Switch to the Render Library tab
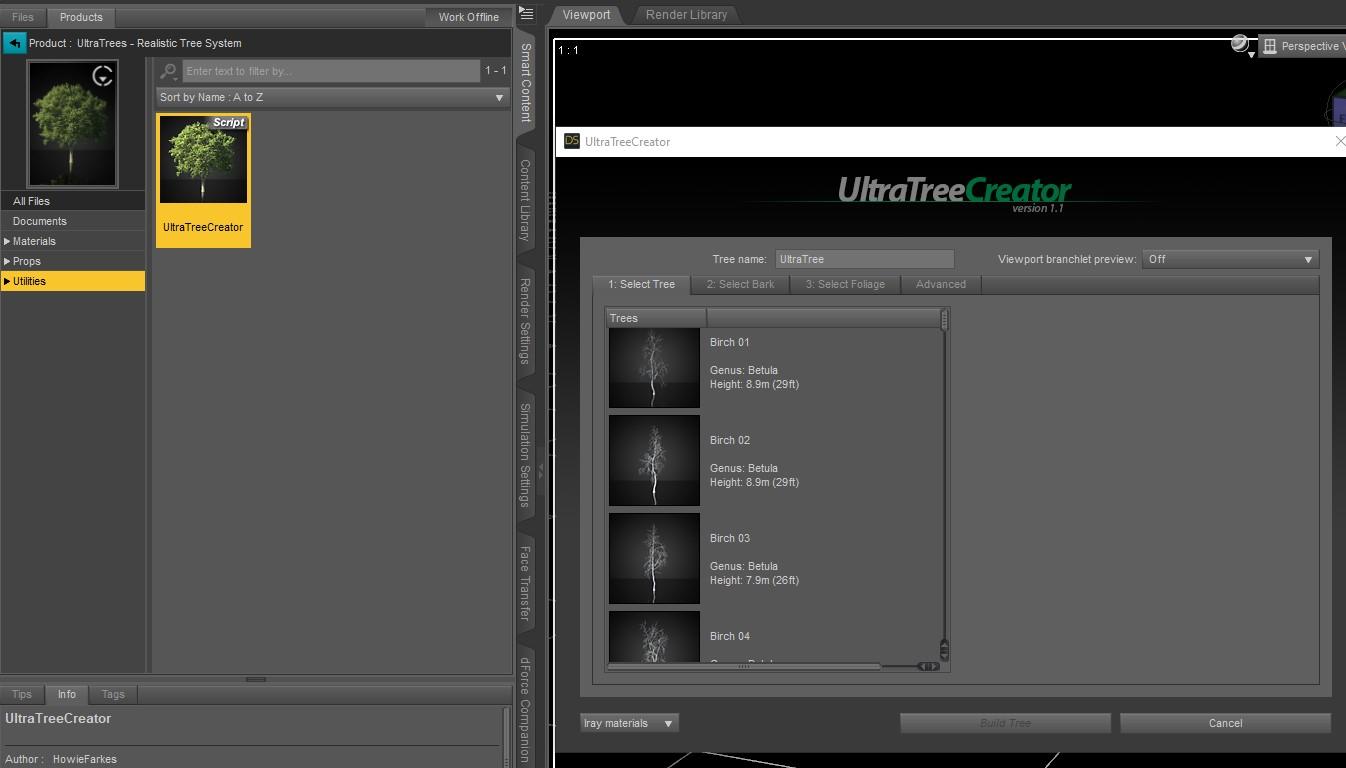1346x768 pixels. point(687,15)
